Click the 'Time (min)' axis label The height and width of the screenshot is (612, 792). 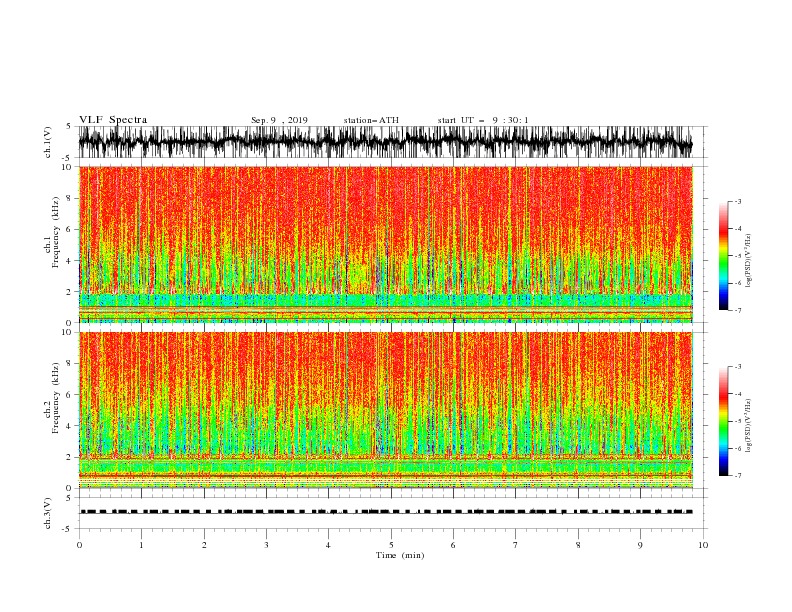[400, 555]
